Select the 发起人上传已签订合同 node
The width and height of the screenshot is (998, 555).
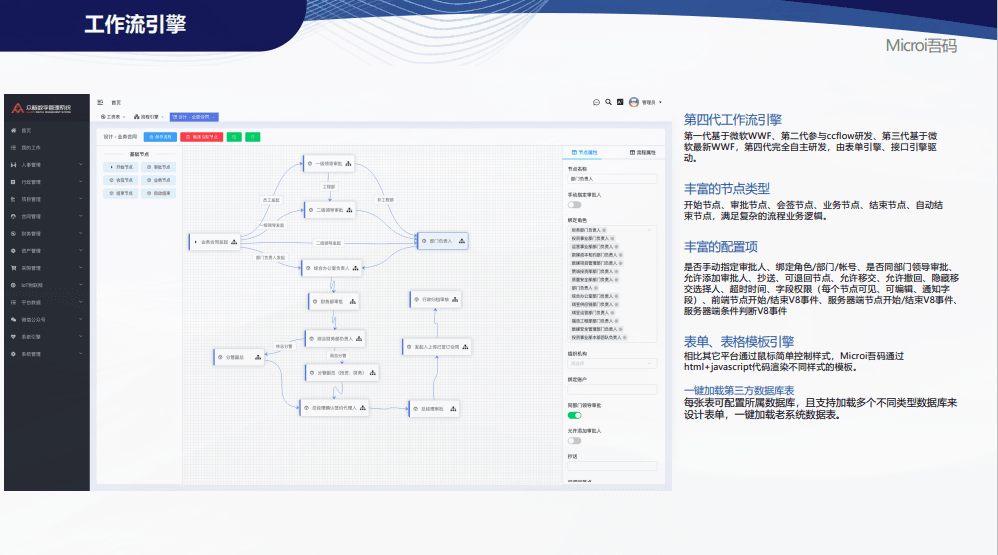point(437,347)
